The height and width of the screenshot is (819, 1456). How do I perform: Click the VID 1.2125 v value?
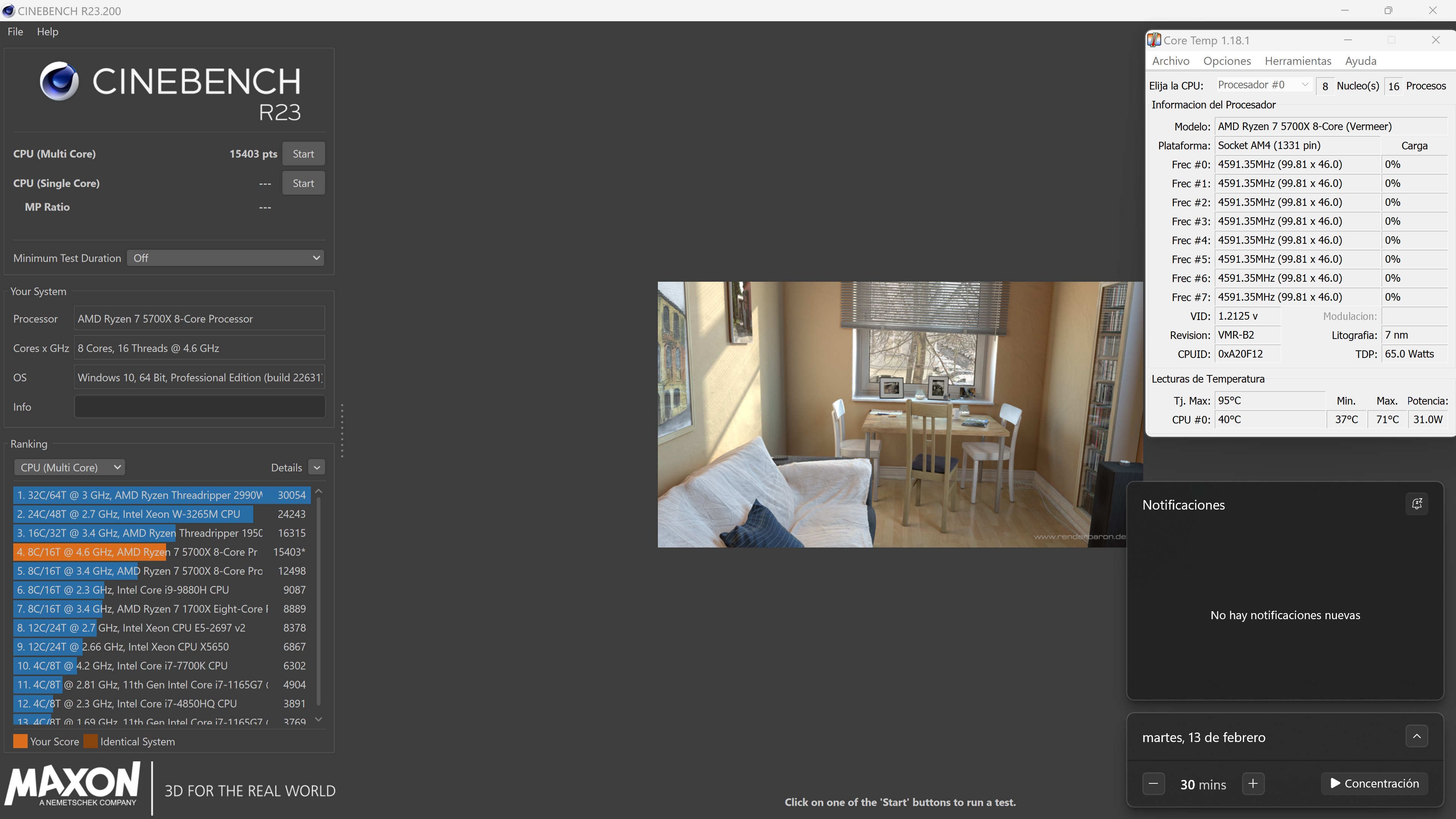point(1247,317)
